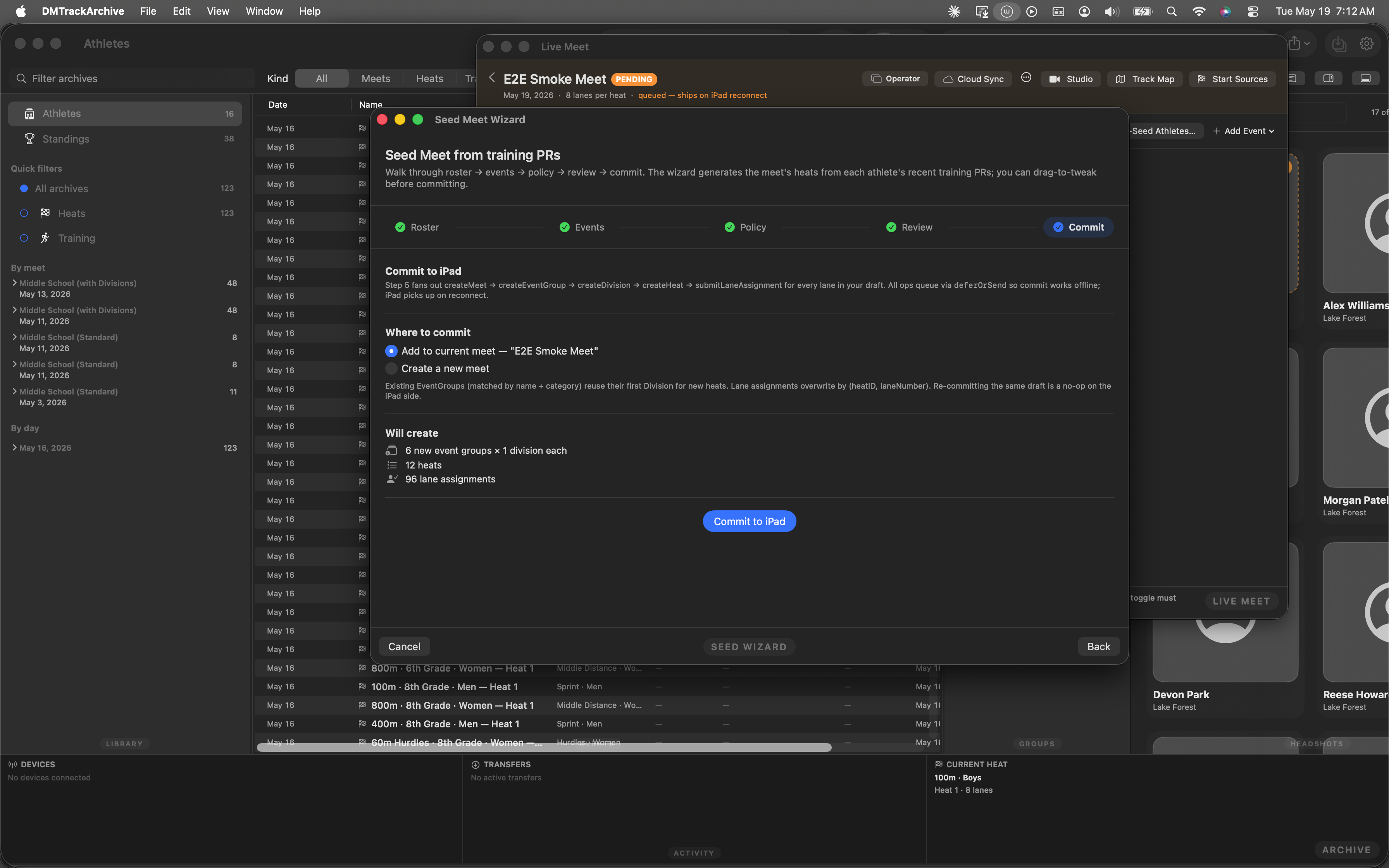
Task: Toggle the bottom panel layout icon
Action: (x=1365, y=79)
